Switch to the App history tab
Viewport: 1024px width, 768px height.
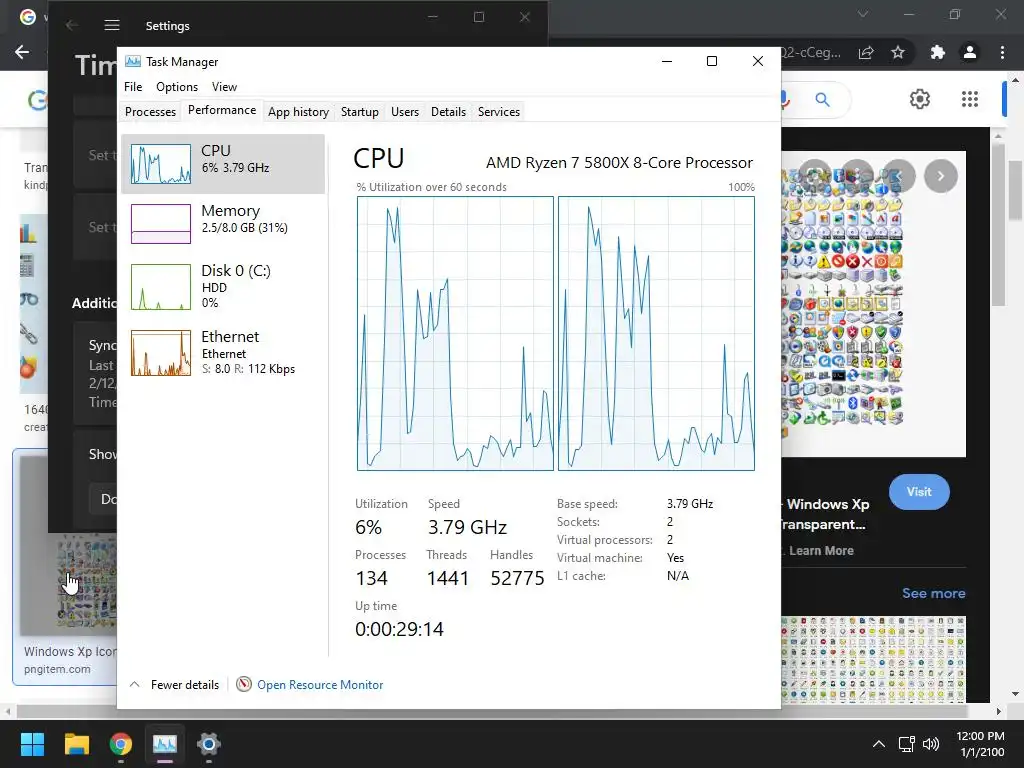tap(298, 112)
